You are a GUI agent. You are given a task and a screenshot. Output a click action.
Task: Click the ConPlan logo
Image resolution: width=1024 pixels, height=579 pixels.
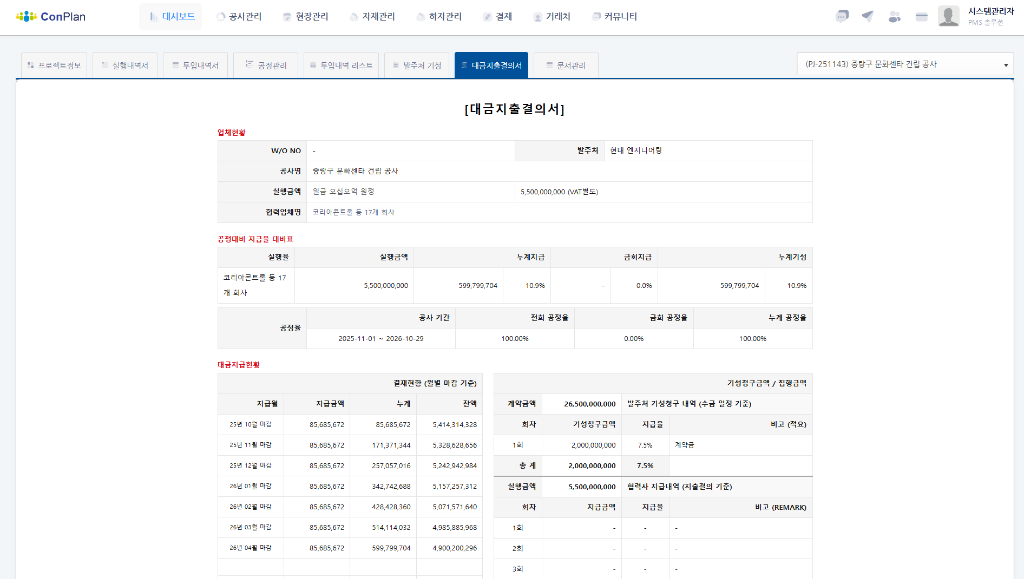[x=51, y=16]
